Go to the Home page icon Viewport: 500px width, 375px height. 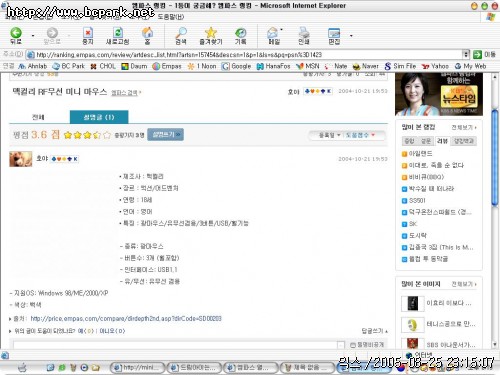(147, 35)
